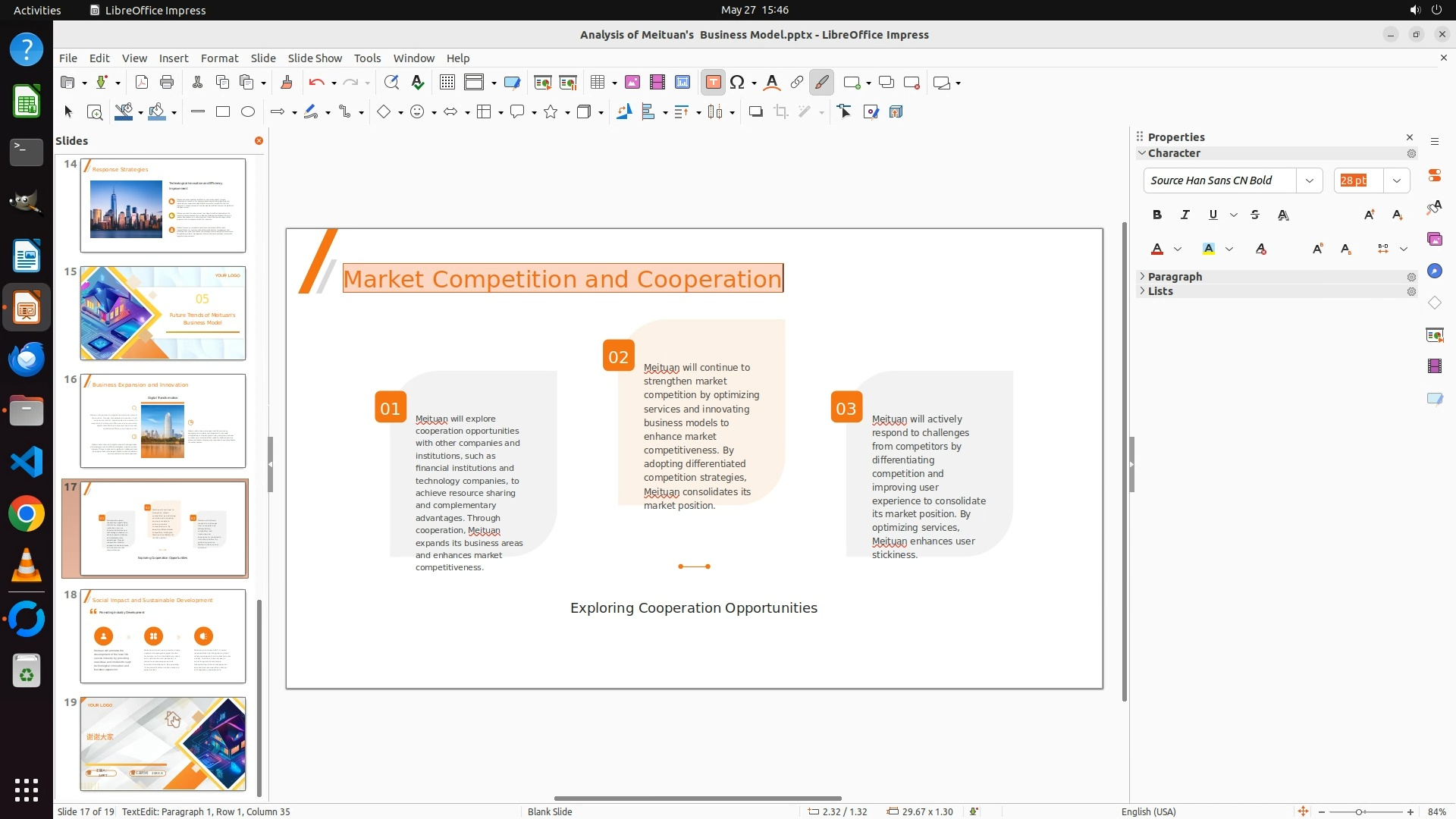This screenshot has width=1456, height=819.
Task: Apply the red font color swatch
Action: 1157,249
